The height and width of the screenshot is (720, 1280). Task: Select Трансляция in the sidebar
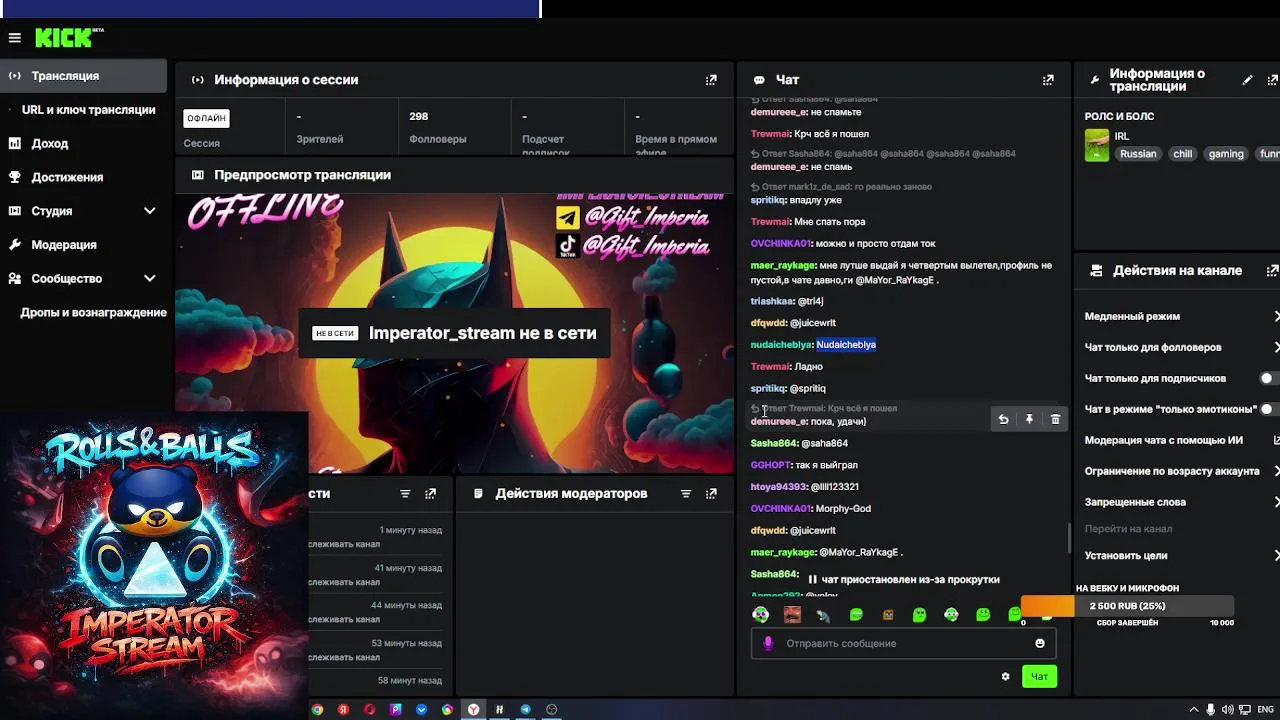(x=83, y=76)
